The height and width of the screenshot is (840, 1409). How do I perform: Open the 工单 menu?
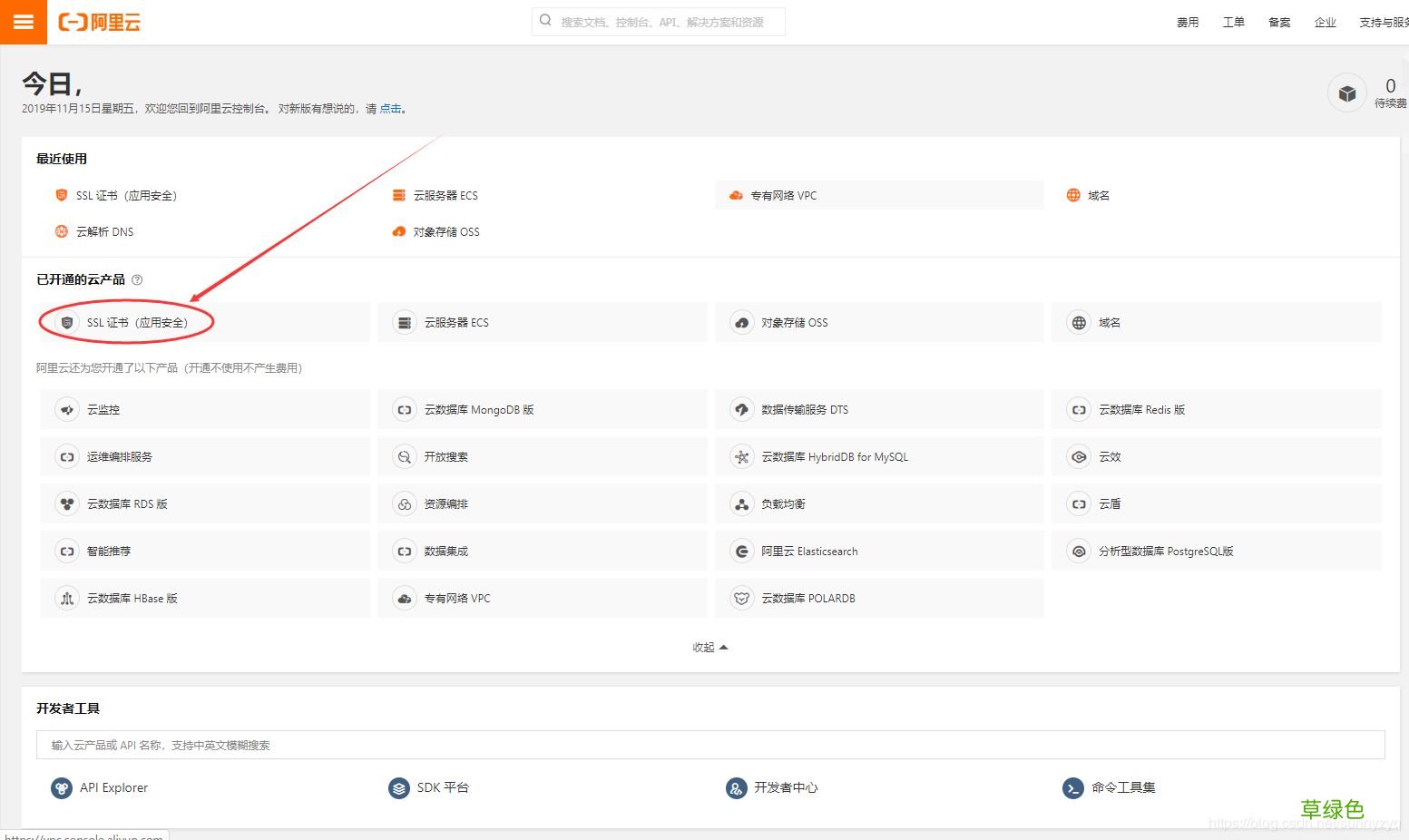1234,22
